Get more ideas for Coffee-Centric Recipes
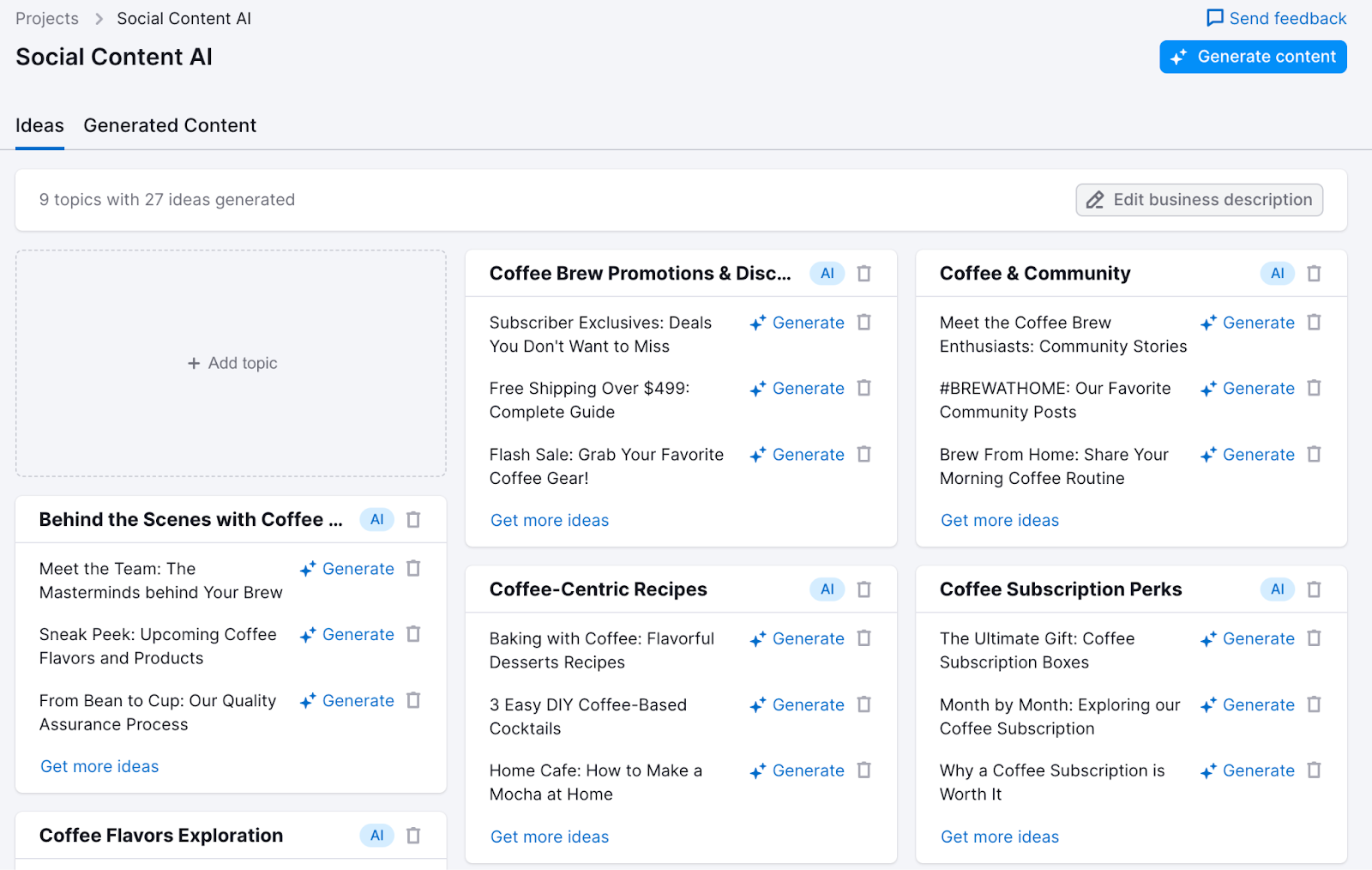This screenshot has width=1372, height=870. [549, 837]
